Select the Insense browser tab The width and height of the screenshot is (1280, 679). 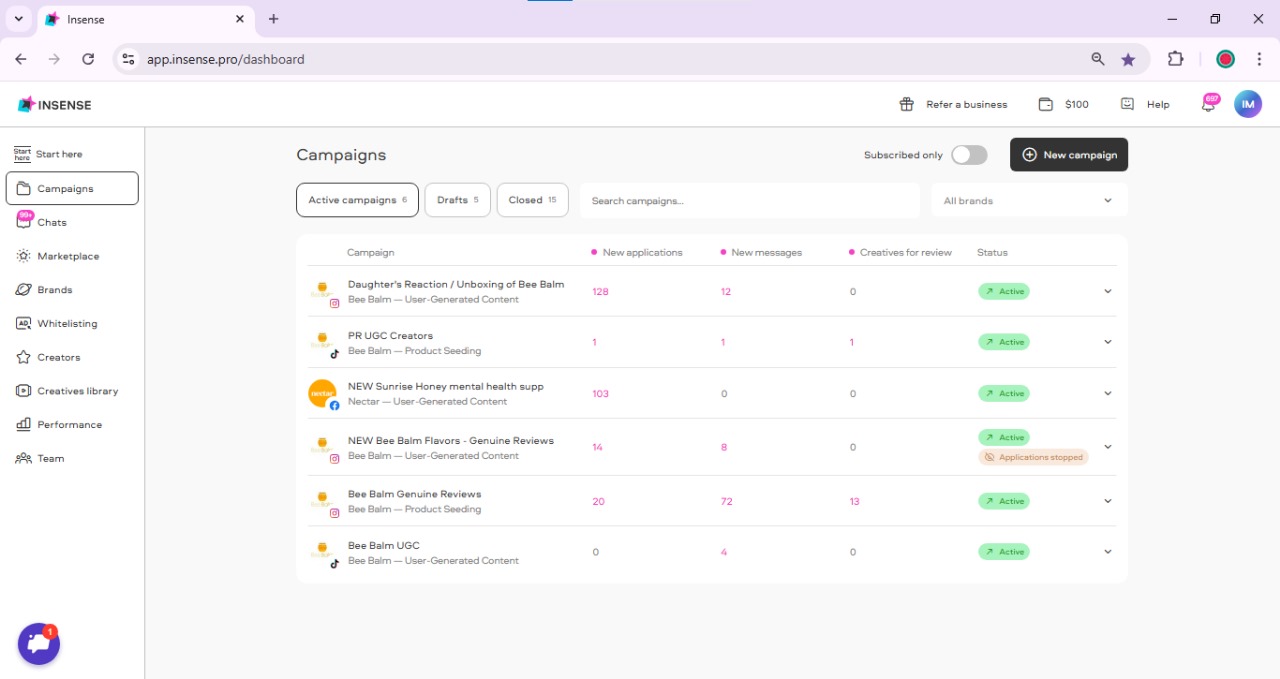tap(145, 19)
